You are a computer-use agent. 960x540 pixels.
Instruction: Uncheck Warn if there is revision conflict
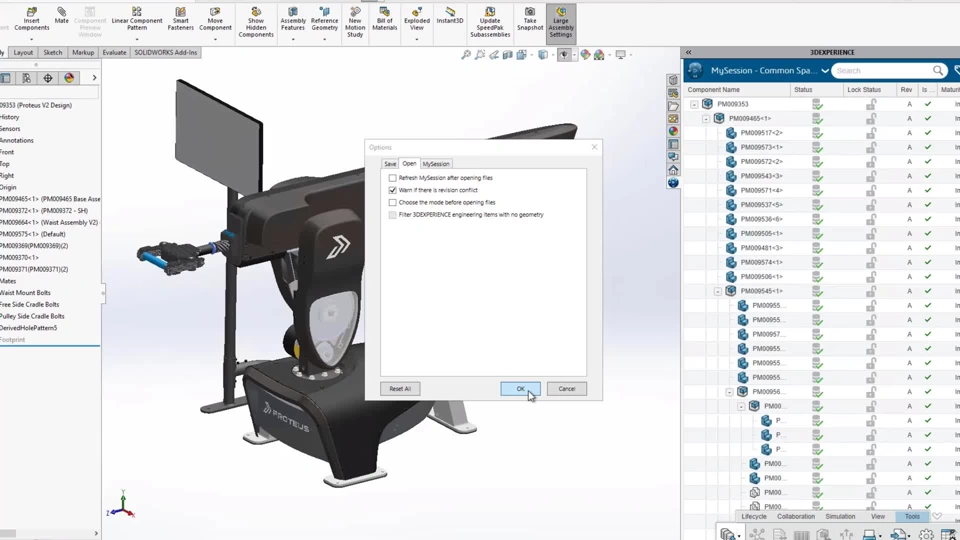[392, 190]
